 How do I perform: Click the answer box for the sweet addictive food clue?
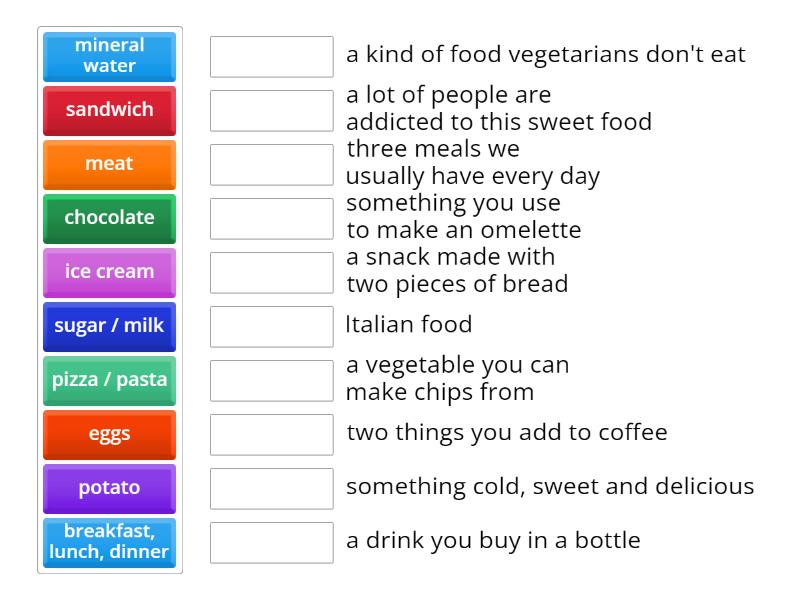[271, 111]
